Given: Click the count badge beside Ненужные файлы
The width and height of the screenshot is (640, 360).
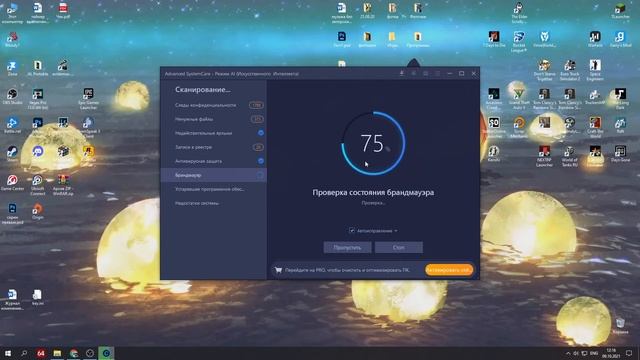Looking at the screenshot, I should [x=257, y=119].
